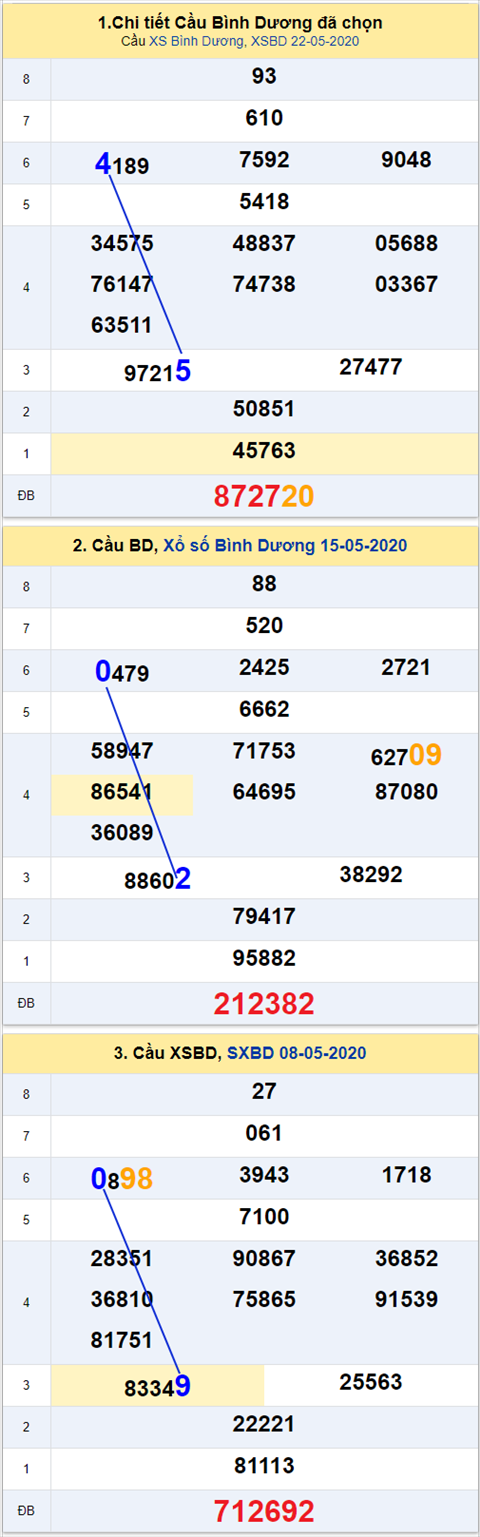Click the special prize 712692
Viewport: 480px width, 1537px height.
pos(264,1510)
